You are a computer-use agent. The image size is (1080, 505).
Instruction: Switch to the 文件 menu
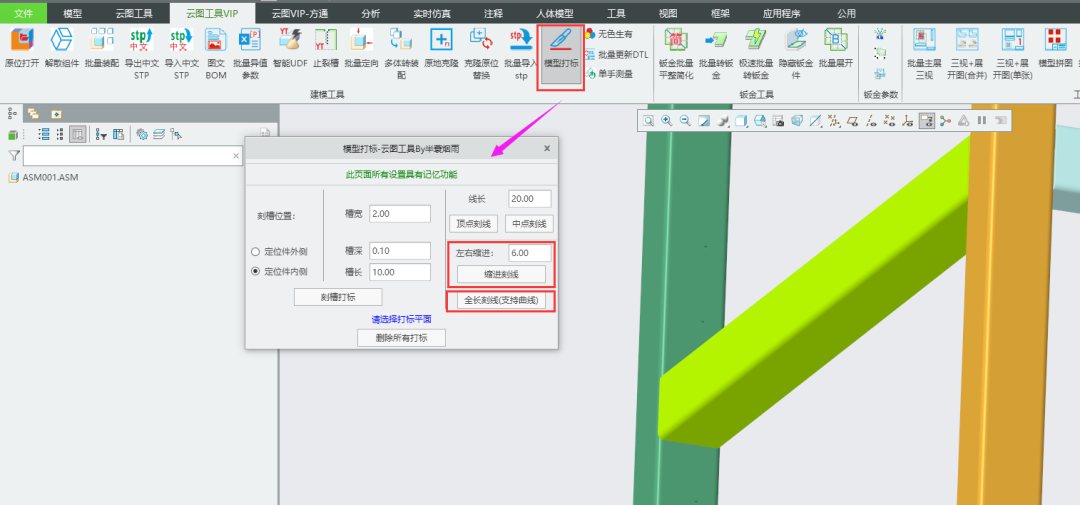(23, 13)
